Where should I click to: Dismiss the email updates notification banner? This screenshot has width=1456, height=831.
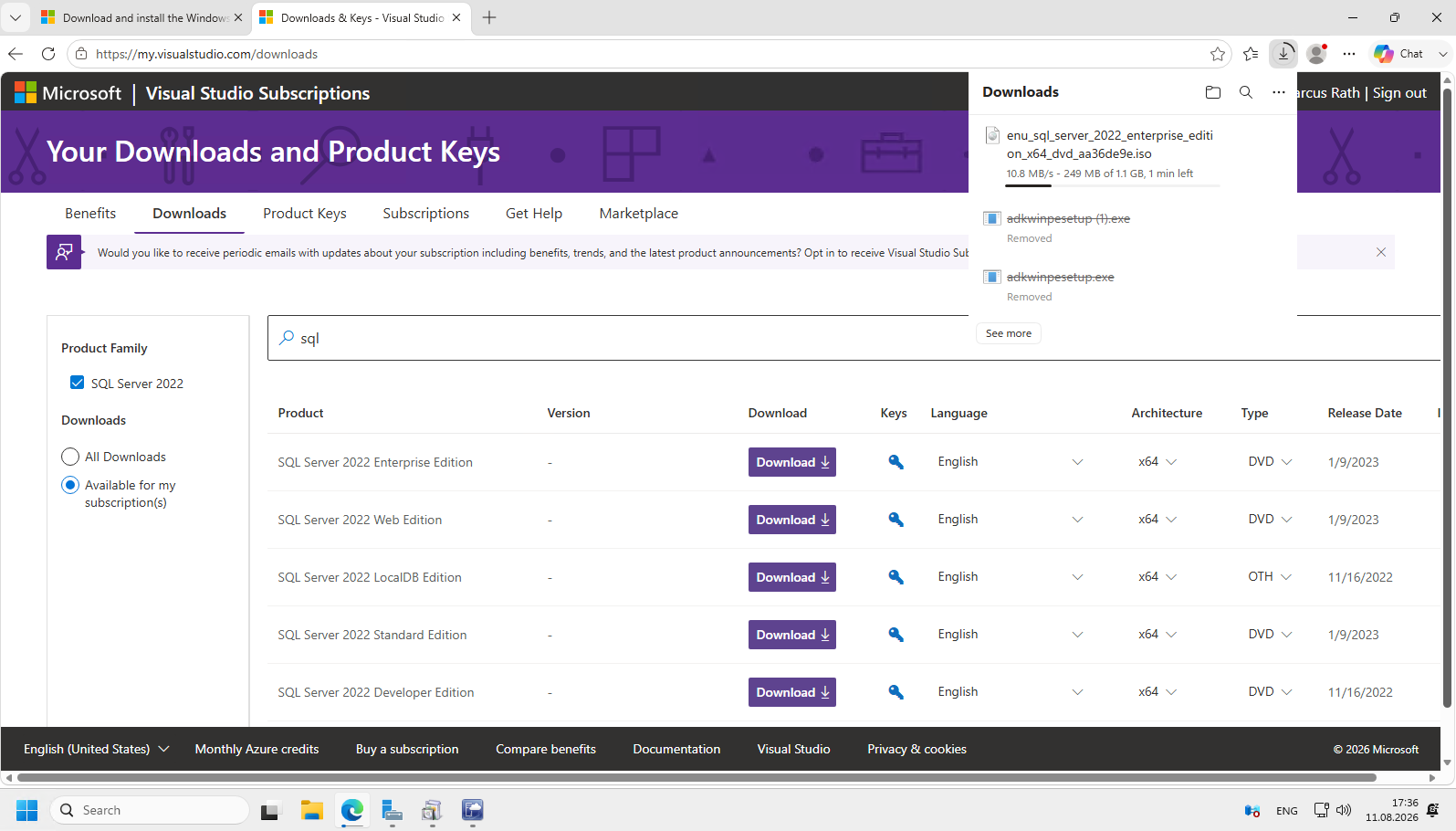pos(1381,252)
